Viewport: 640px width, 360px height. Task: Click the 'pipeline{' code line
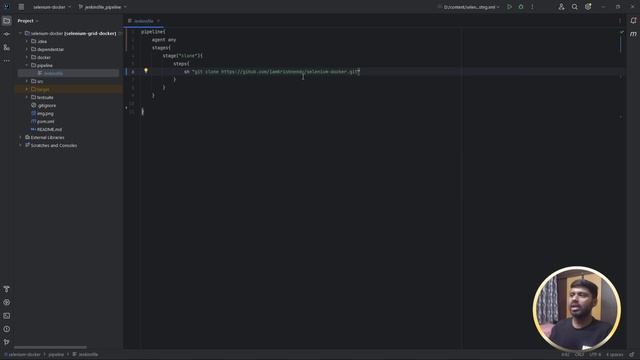[x=153, y=32]
